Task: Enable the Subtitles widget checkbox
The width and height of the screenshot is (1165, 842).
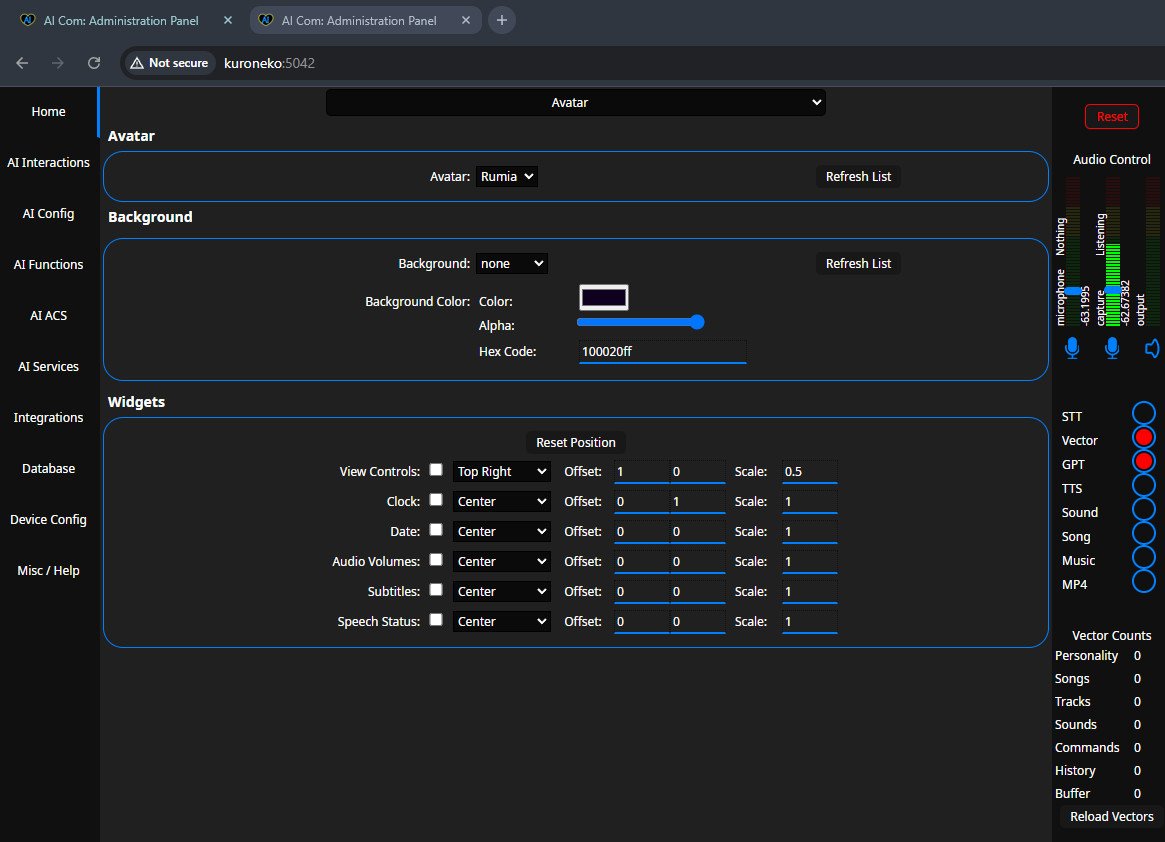Action: [436, 590]
